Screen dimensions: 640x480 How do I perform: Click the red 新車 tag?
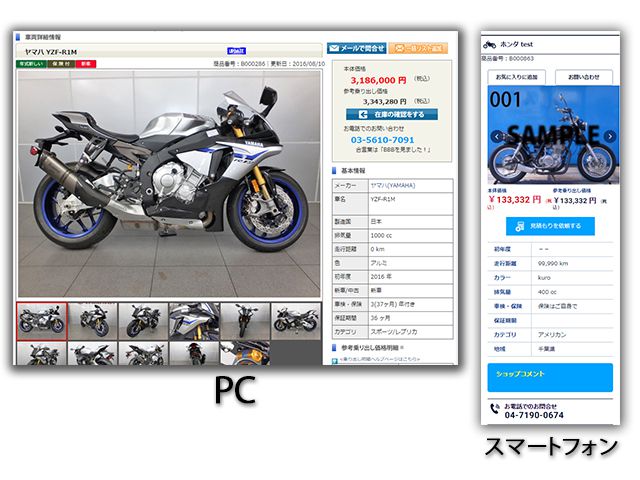[x=86, y=64]
